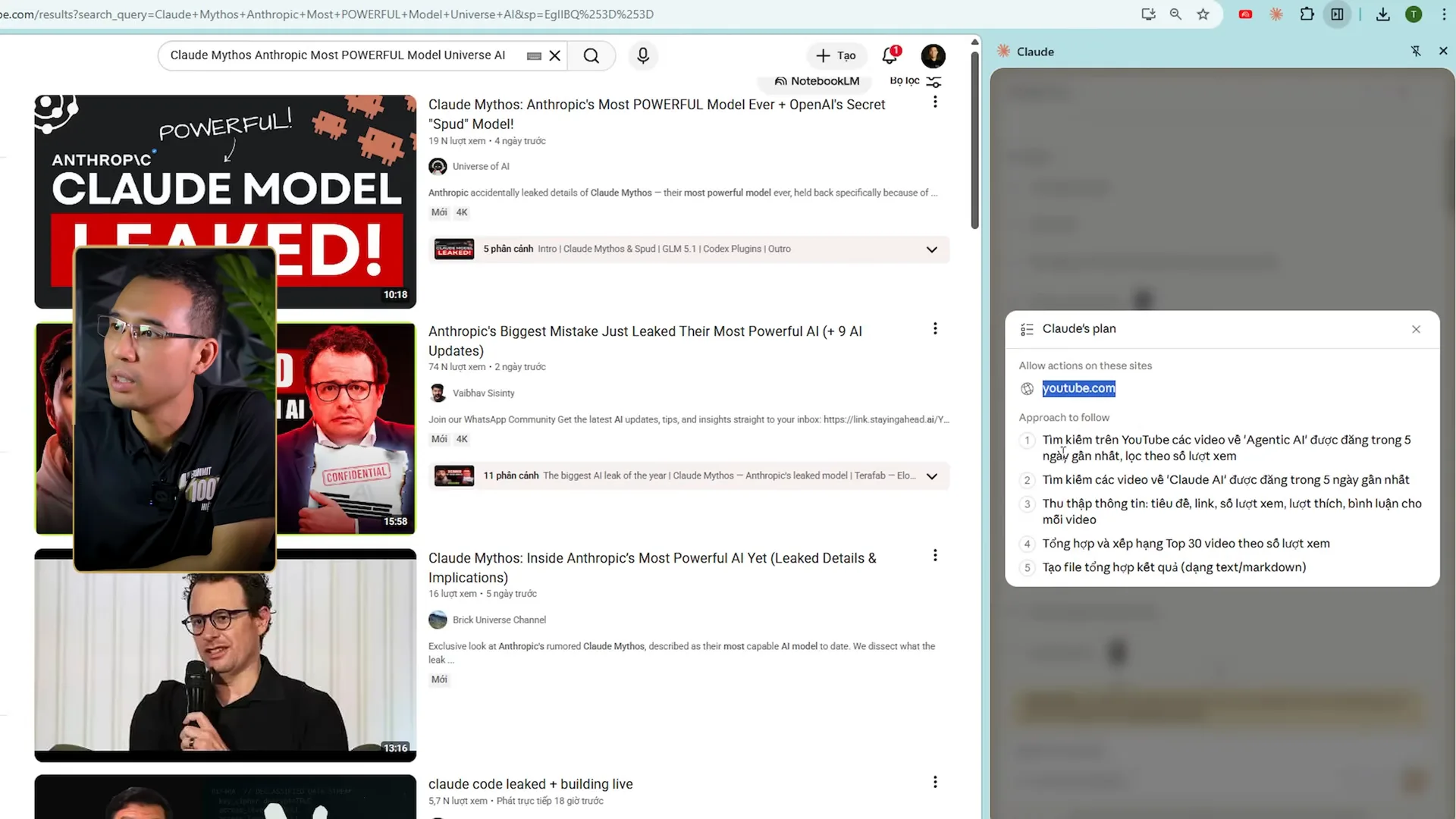Select plan step 5 Tạo file tổng hợp
1456x819 pixels.
[1174, 566]
